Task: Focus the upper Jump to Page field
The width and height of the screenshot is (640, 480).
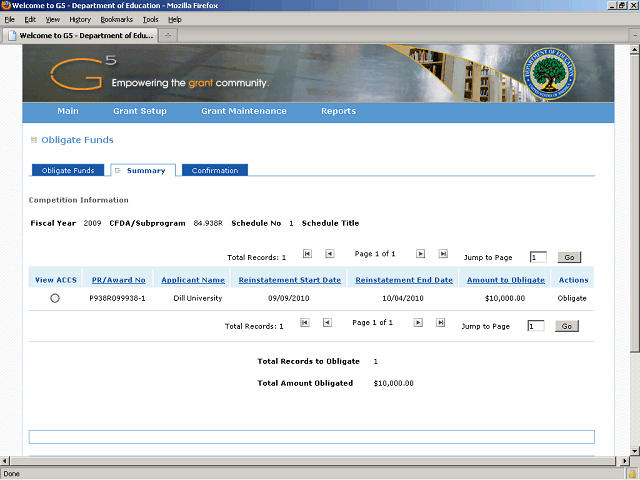Action: pos(538,257)
